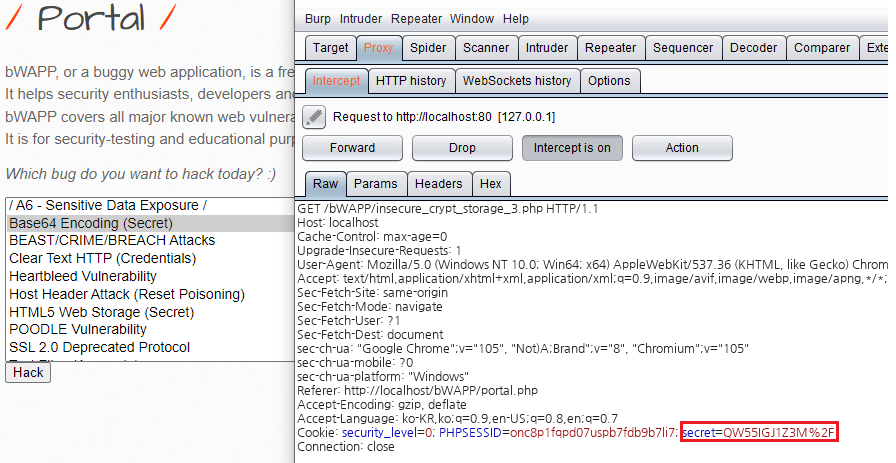Switch to the Params view tab
This screenshot has width=896, height=463.
click(375, 183)
